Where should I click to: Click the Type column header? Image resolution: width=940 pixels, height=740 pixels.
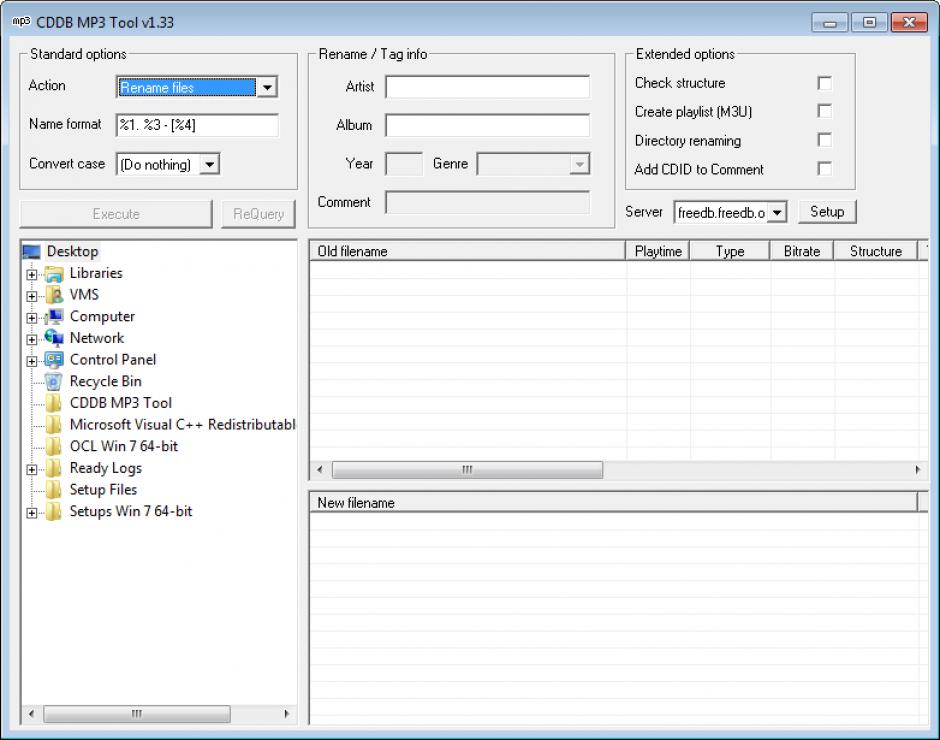[x=730, y=251]
